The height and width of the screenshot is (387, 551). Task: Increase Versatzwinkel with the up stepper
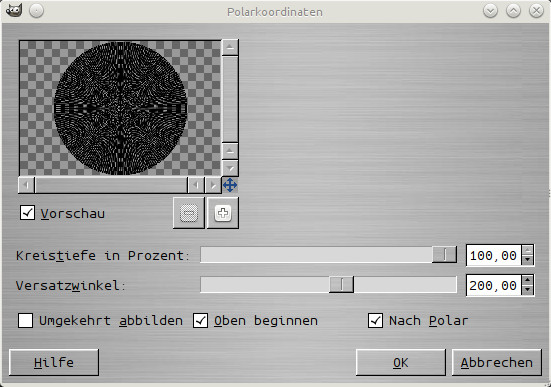point(527,280)
